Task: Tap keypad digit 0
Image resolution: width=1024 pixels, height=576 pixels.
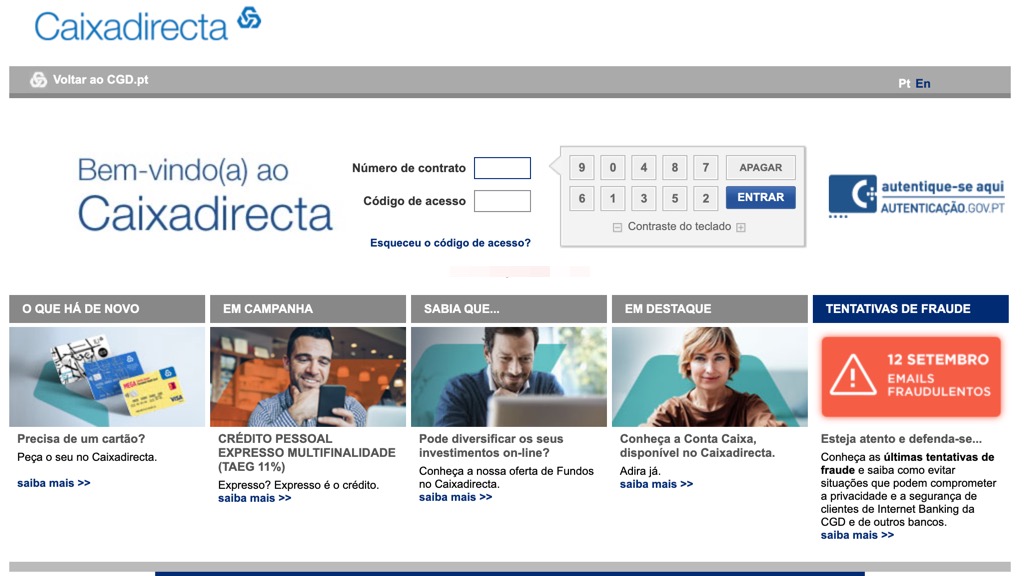Action: (613, 168)
